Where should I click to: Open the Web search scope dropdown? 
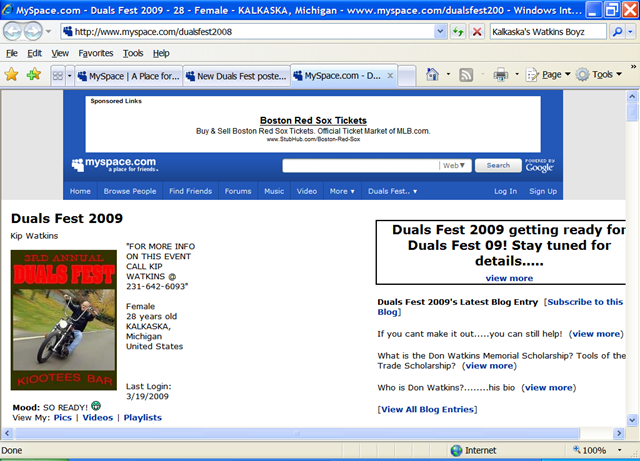coord(455,165)
